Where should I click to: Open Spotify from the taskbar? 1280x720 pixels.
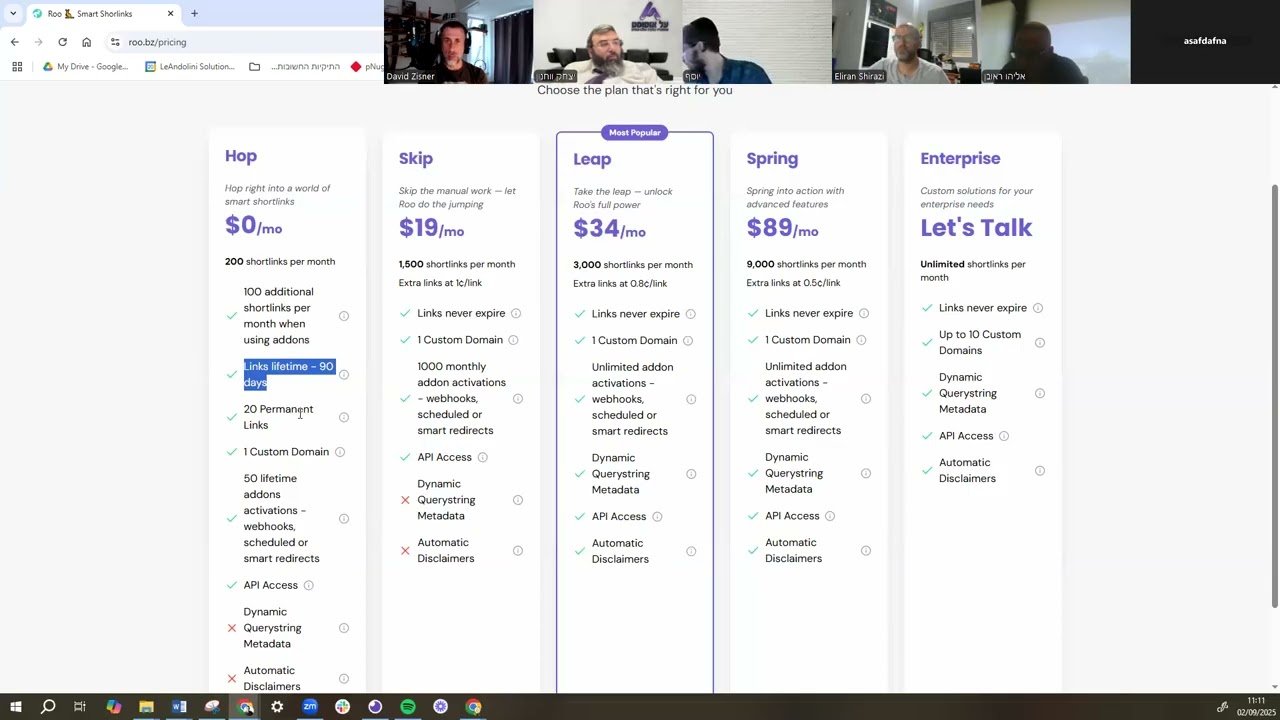408,707
